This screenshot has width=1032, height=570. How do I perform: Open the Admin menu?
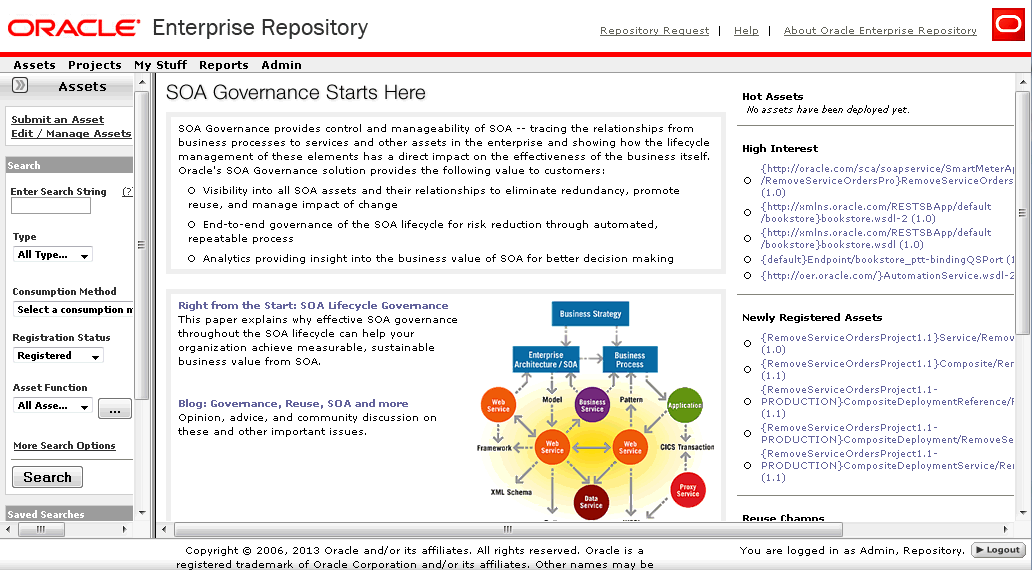[x=281, y=65]
